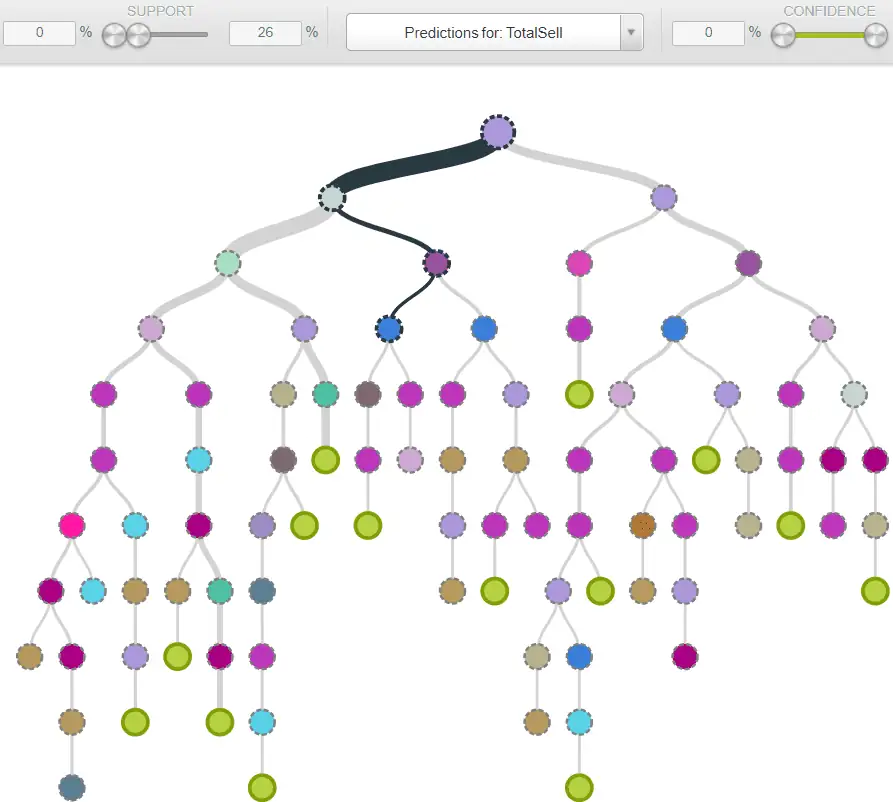Click the right handle of the Support slider
This screenshot has height=802, width=893.
[138, 35]
